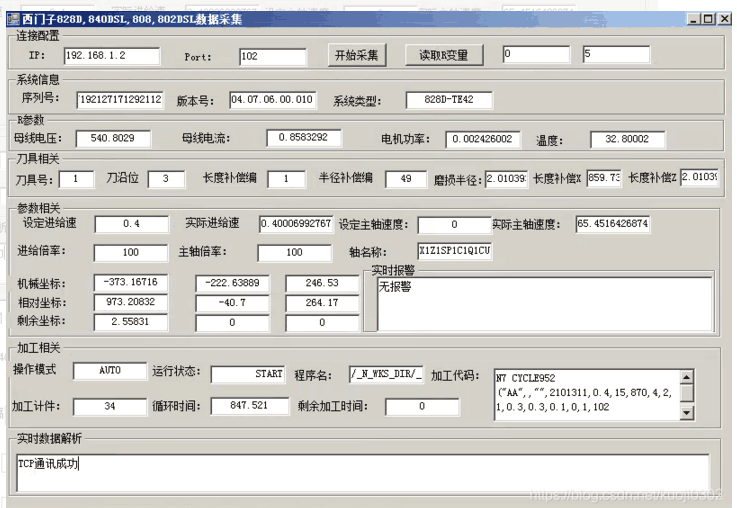Click machine coordinate -373.16716 field
Viewport: 737px width, 508px height.
click(x=131, y=283)
